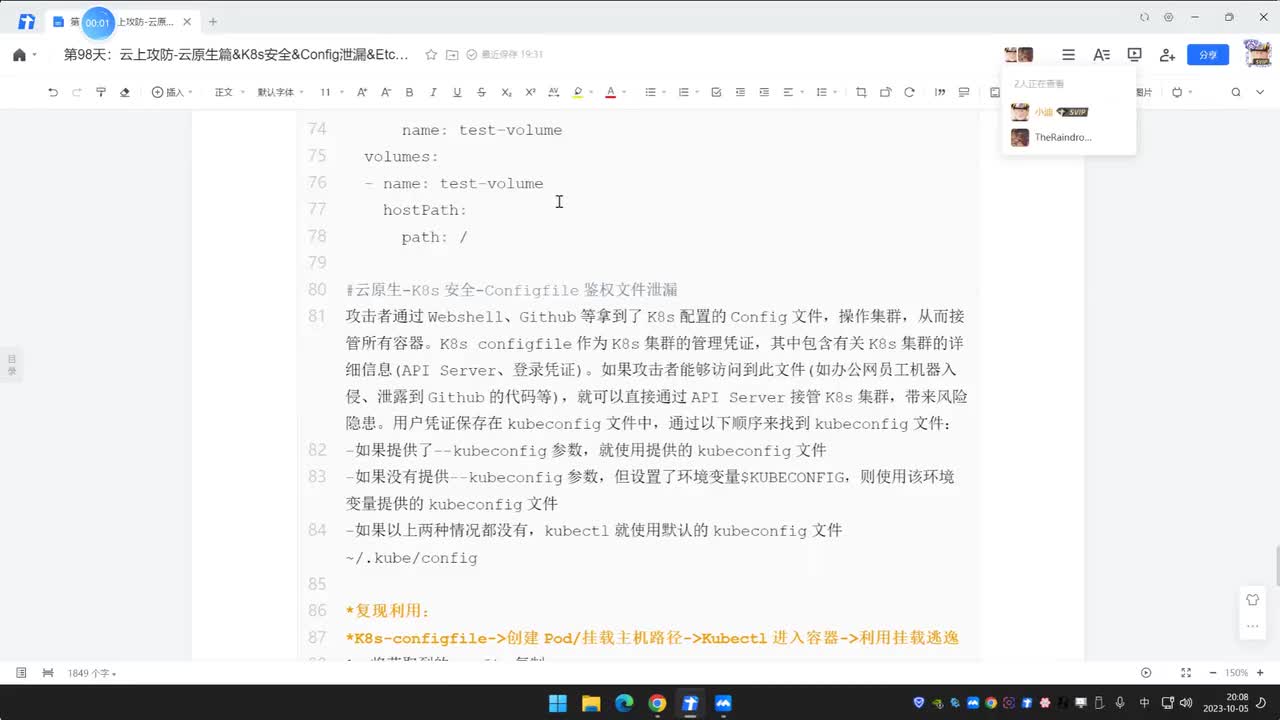Image resolution: width=1280 pixels, height=720 pixels.
Task: Click the redo arrow
Action: [x=77, y=92]
